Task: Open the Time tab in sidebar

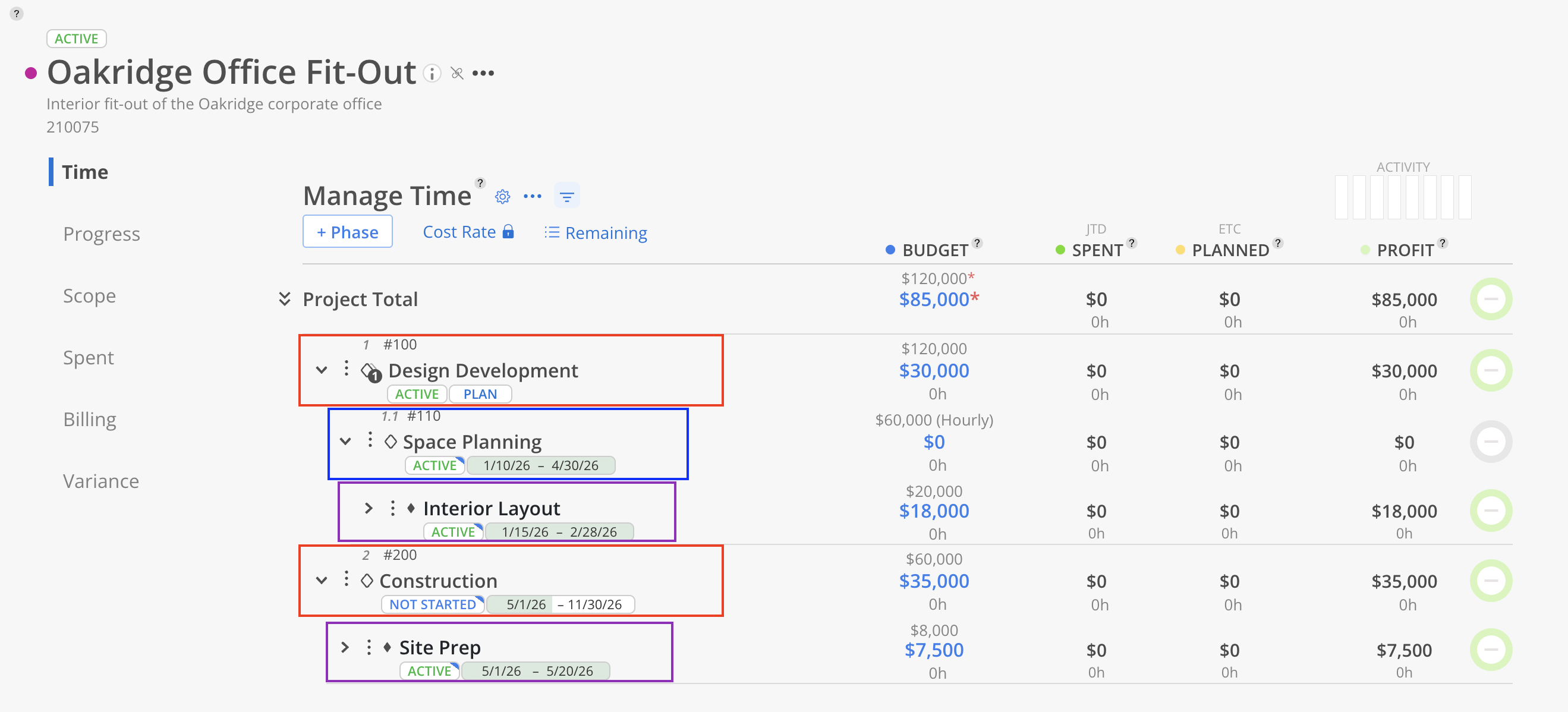Action: (84, 172)
